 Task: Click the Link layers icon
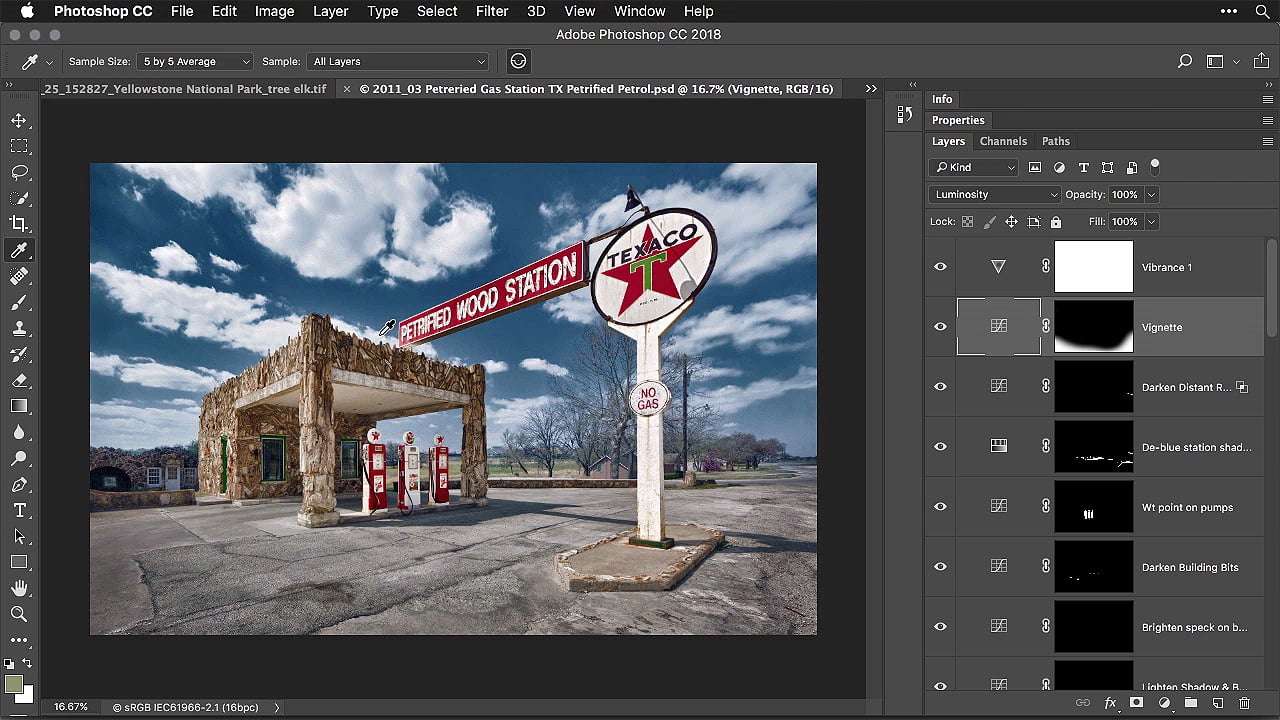click(1083, 703)
